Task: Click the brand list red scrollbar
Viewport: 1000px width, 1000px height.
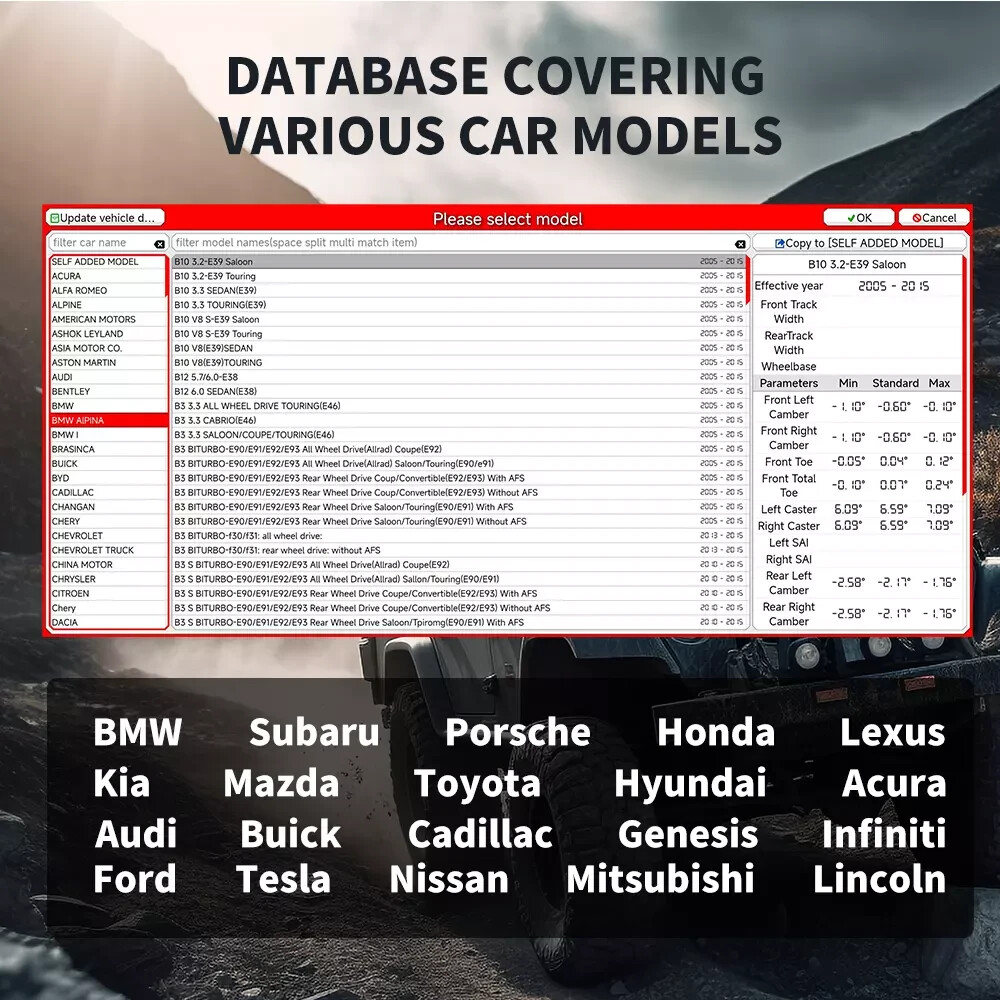Action: tap(167, 276)
